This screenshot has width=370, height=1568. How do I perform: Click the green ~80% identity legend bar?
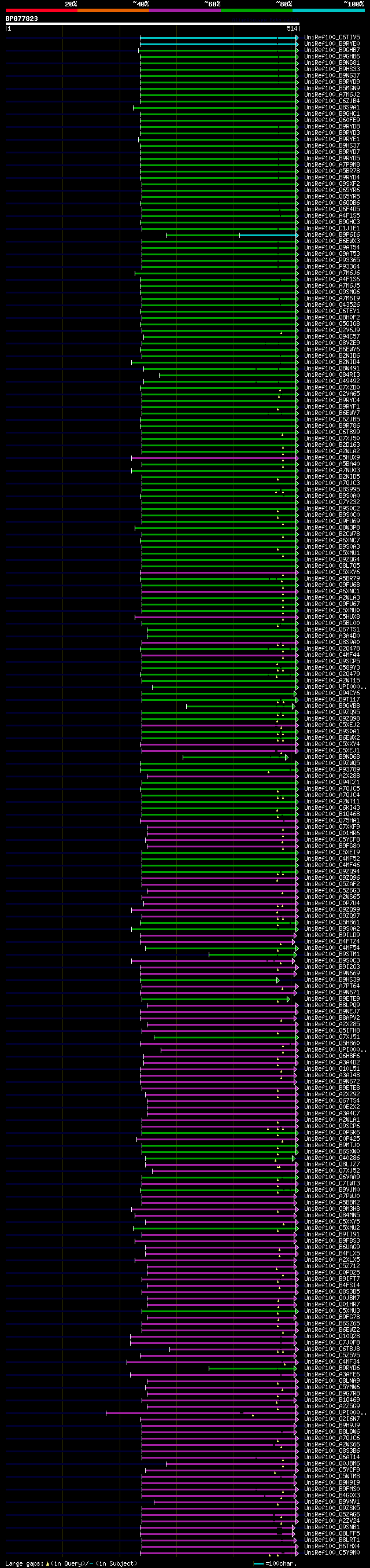(x=256, y=10)
